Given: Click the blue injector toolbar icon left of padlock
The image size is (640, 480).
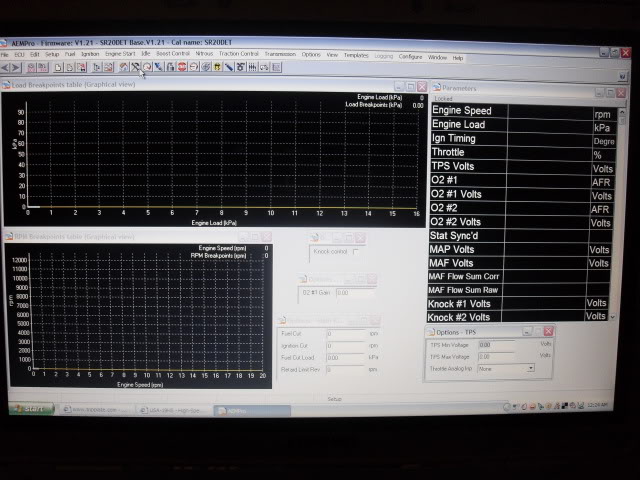Looking at the screenshot, I should [158, 67].
